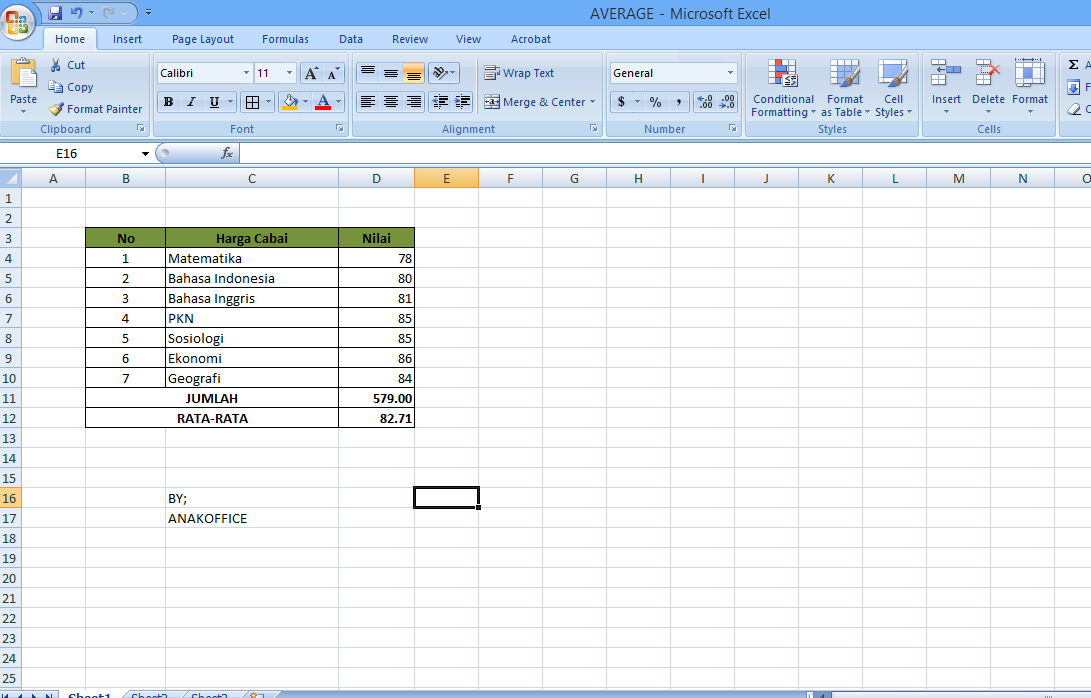1091x698 pixels.
Task: Decrease cell indent
Action: point(440,102)
